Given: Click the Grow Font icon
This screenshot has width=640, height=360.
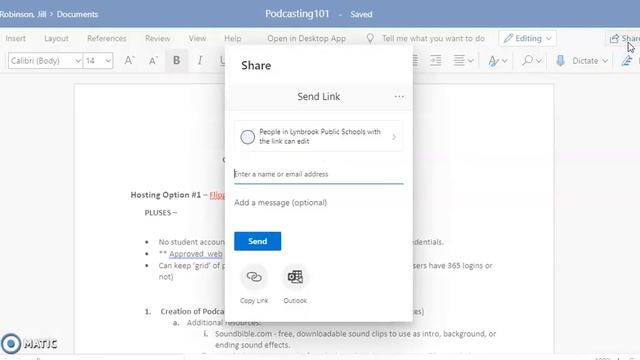Looking at the screenshot, I should (x=129, y=60).
